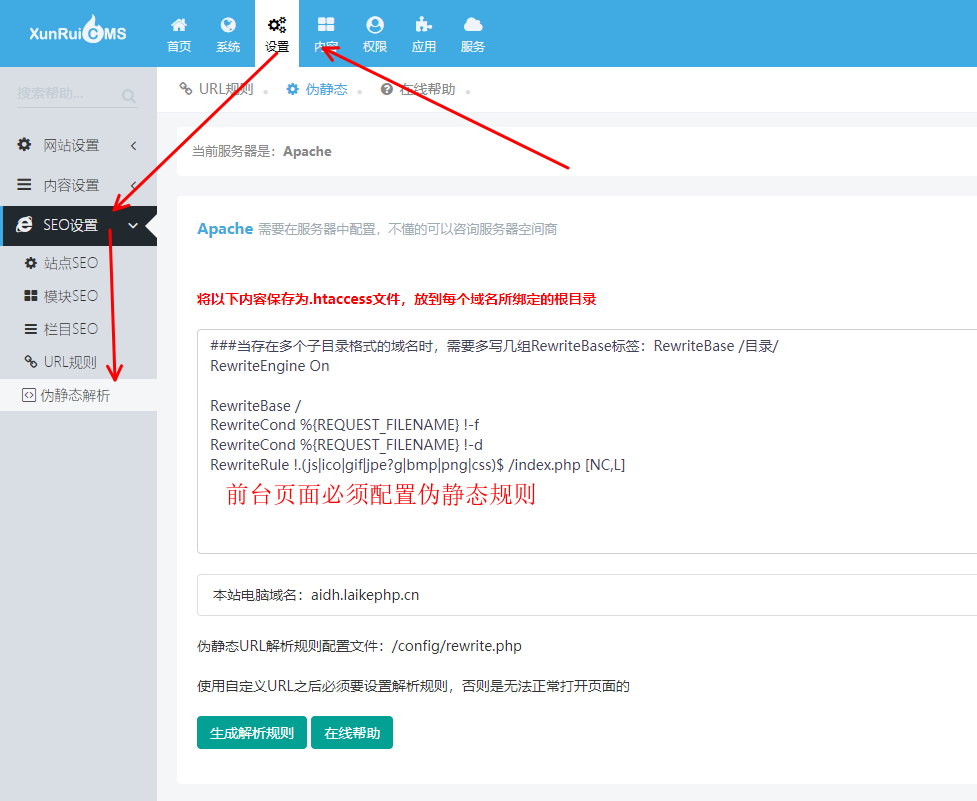Open the 应用 applications icon
Screen dimensions: 977x801
tap(423, 32)
